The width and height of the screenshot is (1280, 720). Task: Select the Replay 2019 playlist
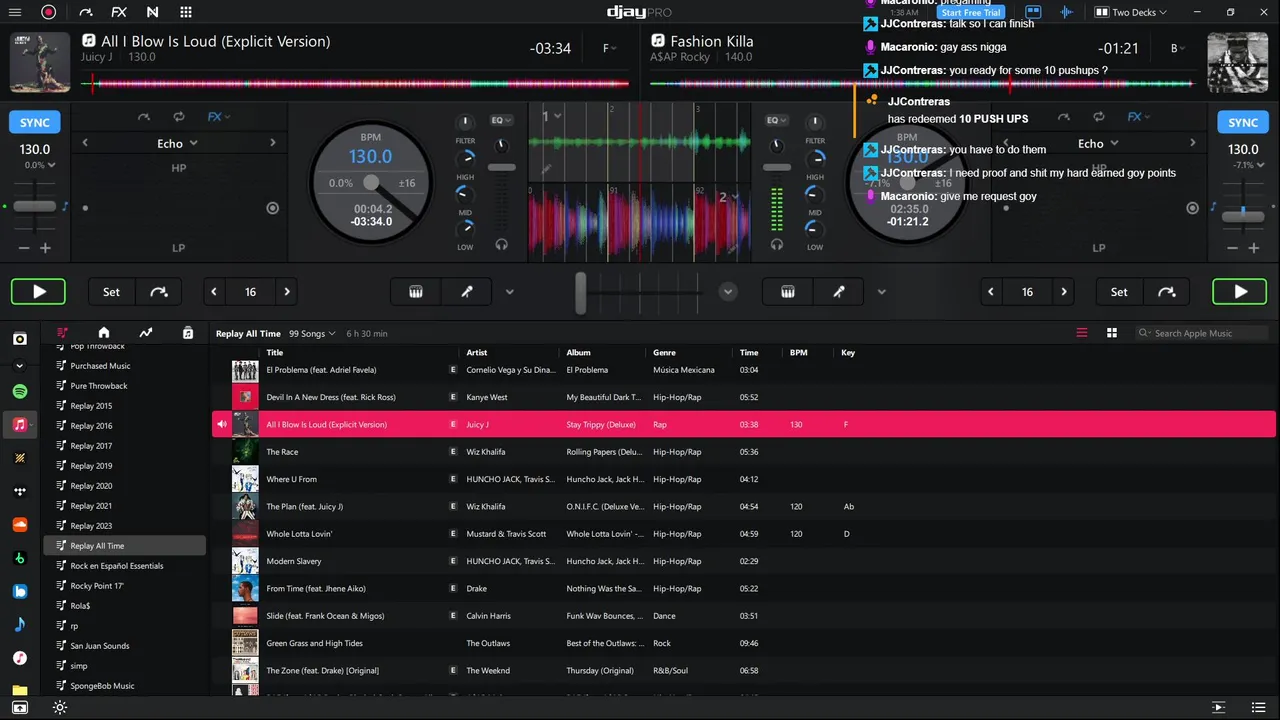click(91, 466)
